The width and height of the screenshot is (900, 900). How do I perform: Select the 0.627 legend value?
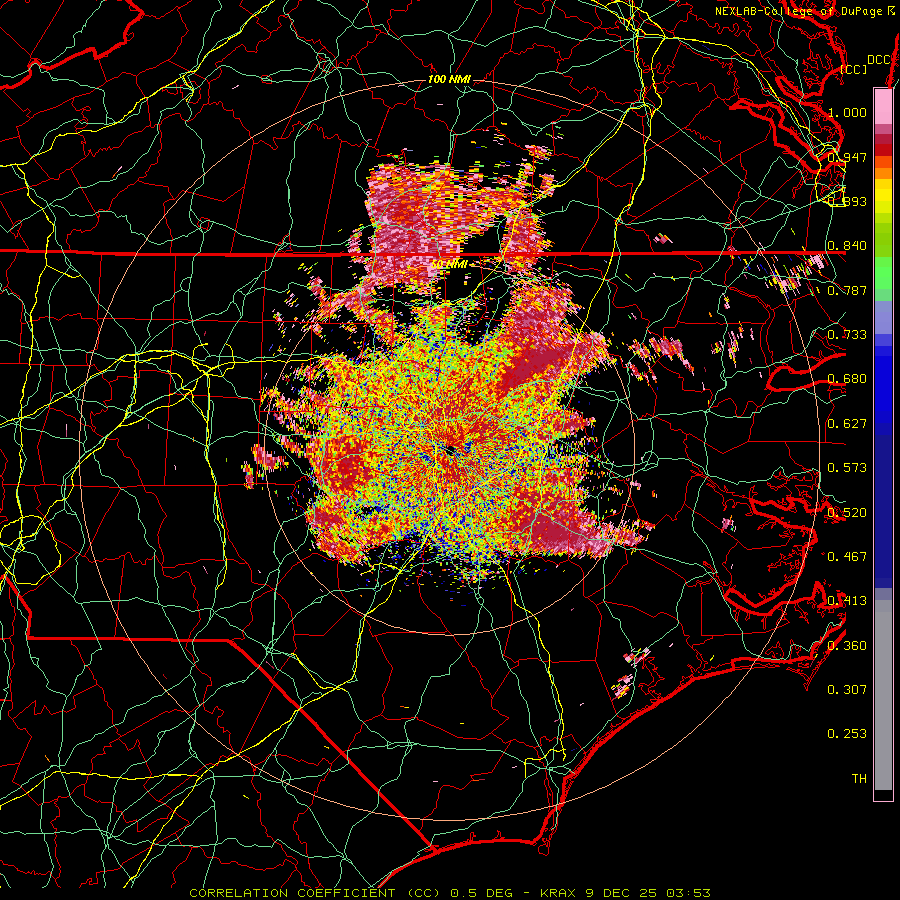coord(847,424)
